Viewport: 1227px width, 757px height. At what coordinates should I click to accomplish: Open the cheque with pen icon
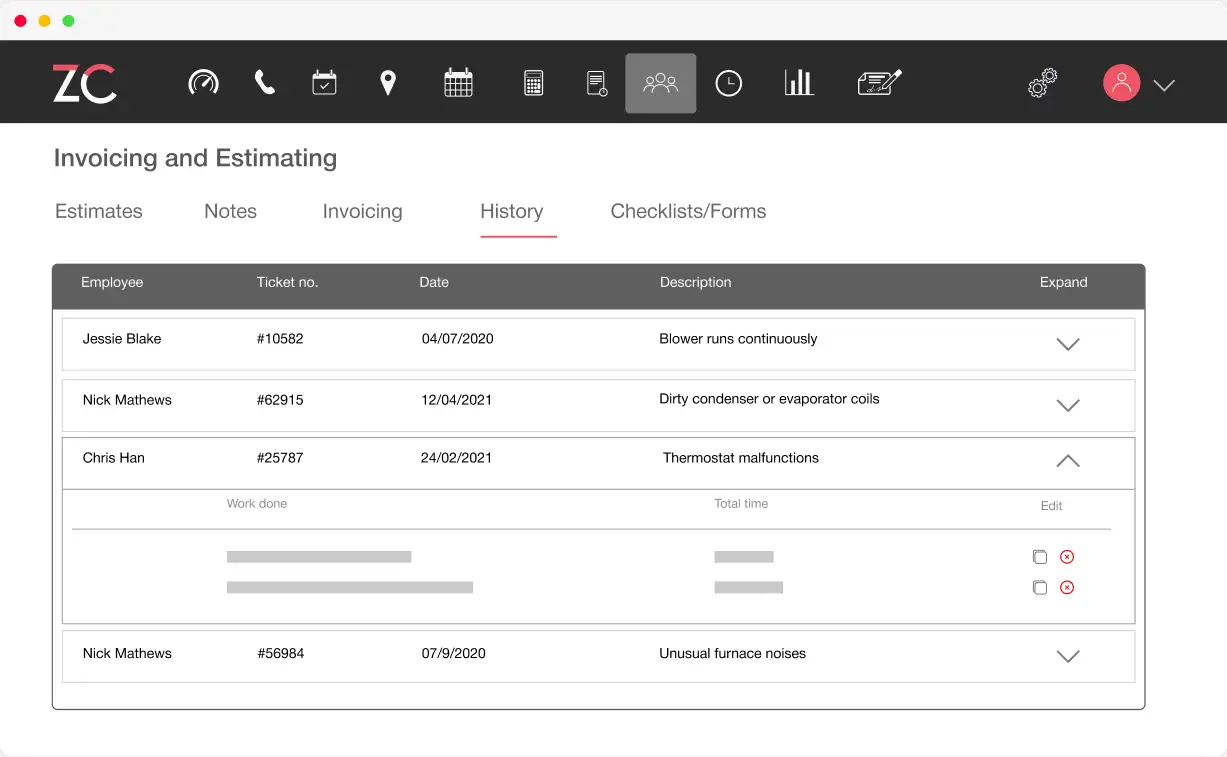coord(880,83)
